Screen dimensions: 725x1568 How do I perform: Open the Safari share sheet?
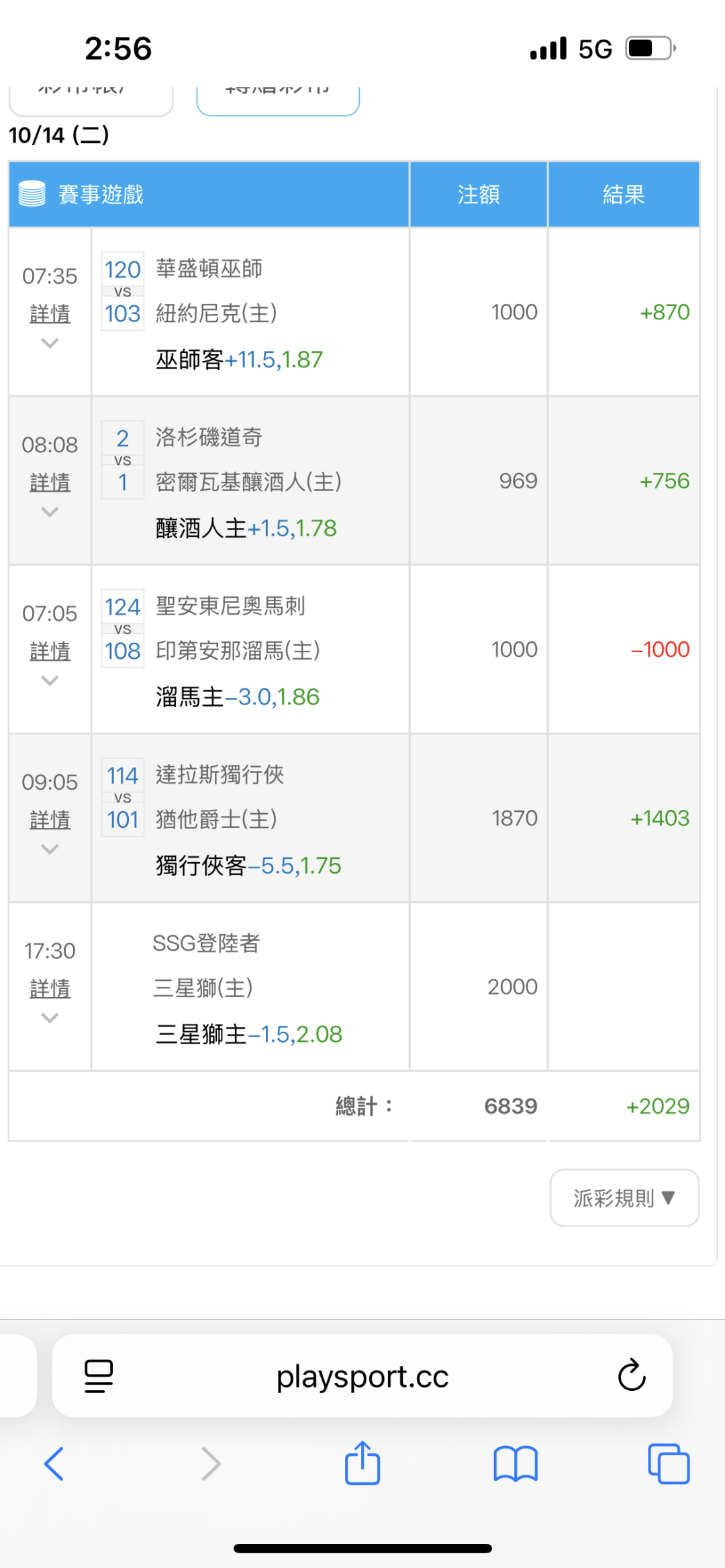click(x=362, y=1463)
